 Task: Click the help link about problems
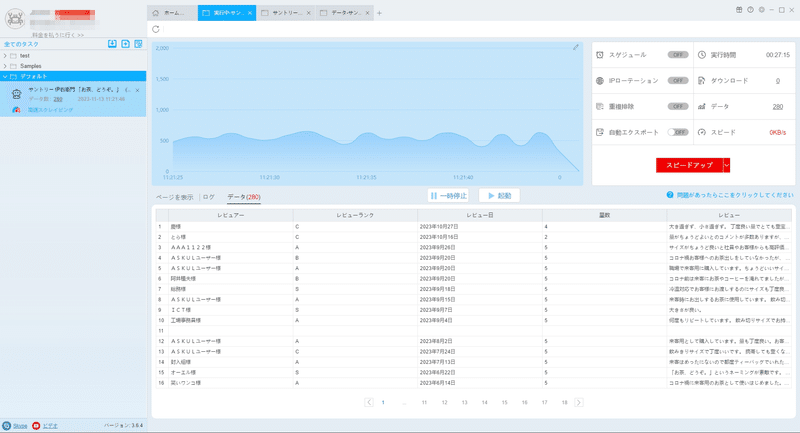pyautogui.click(x=735, y=195)
